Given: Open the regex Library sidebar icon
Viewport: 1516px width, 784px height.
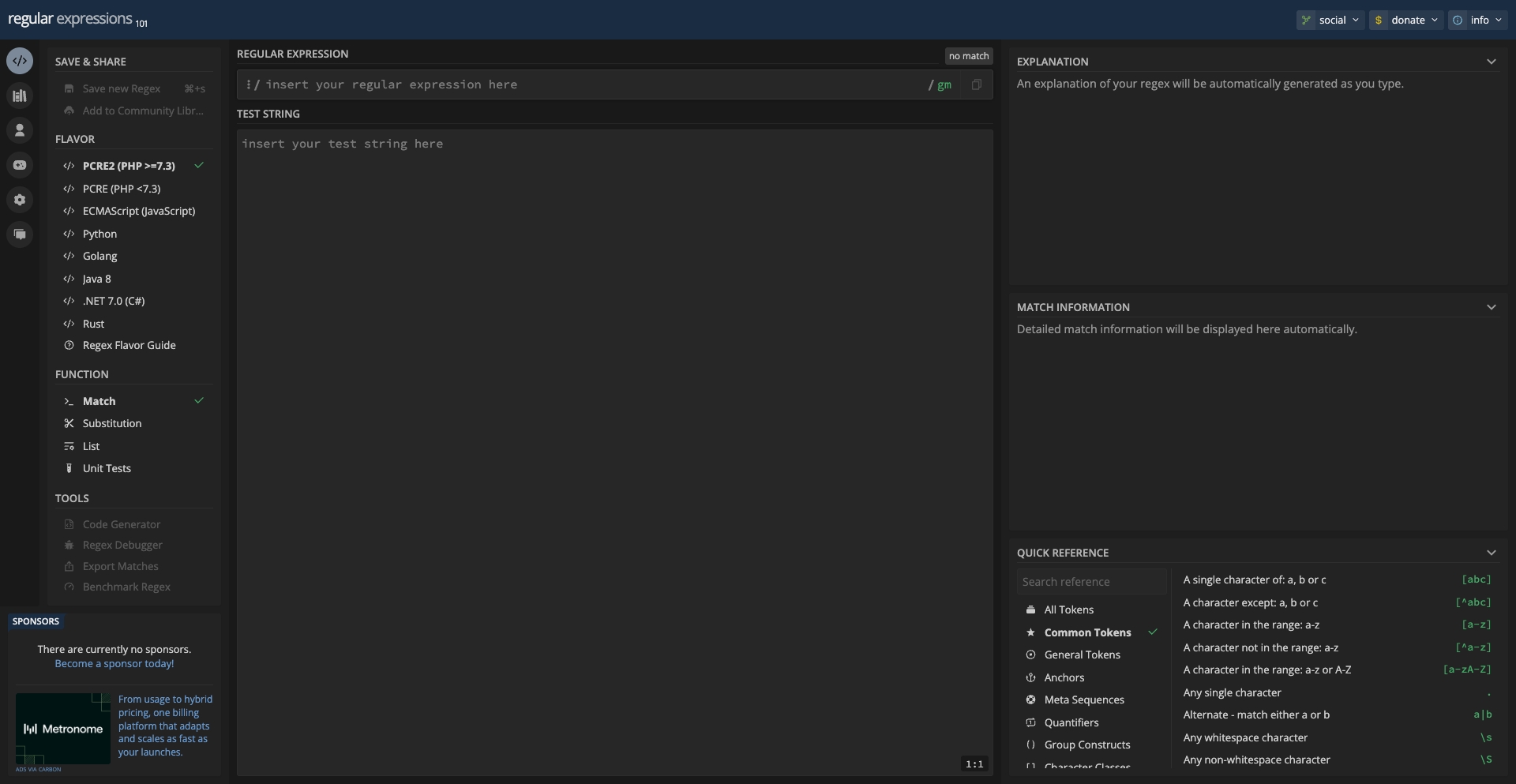Looking at the screenshot, I should [x=20, y=95].
